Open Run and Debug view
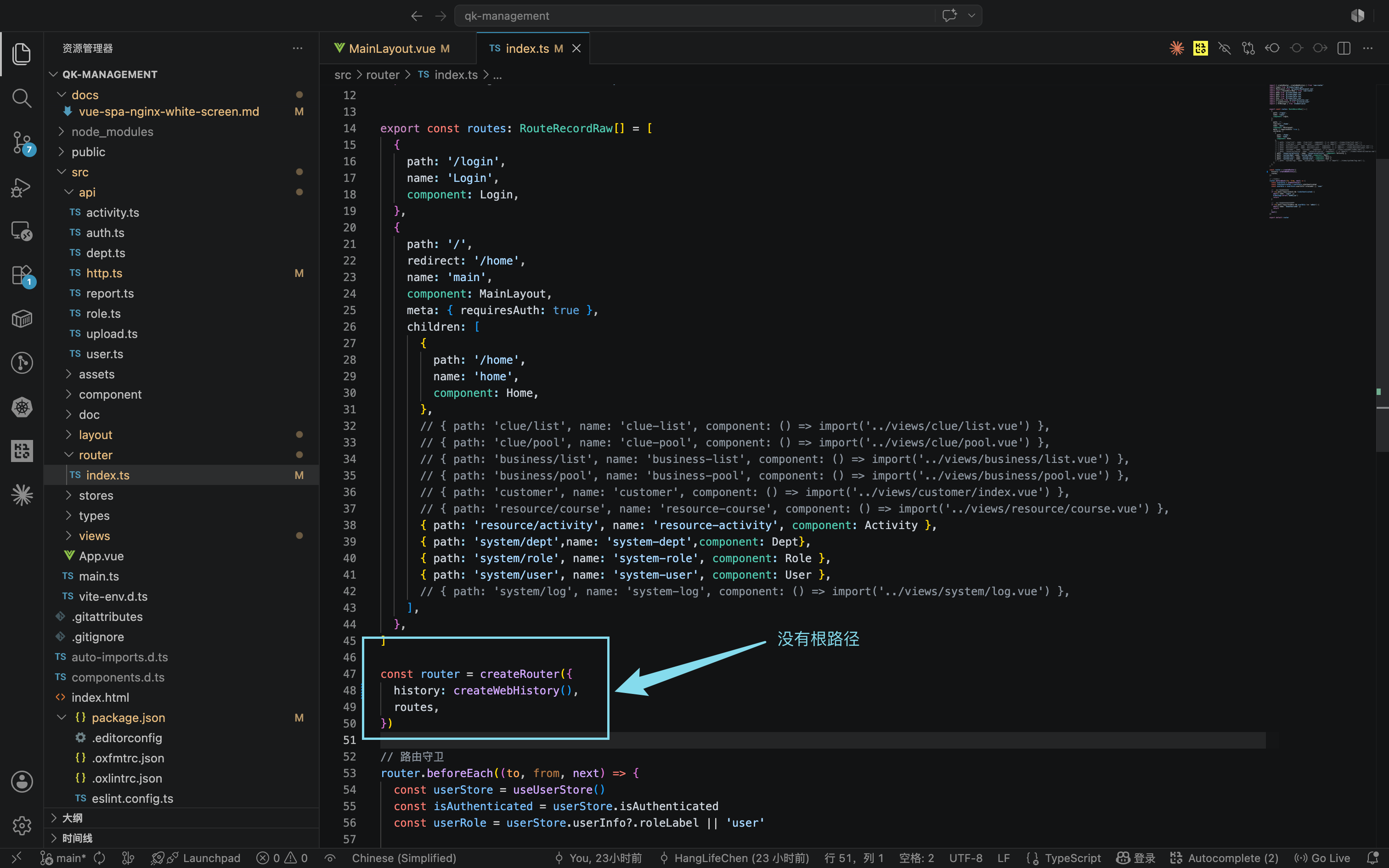 (22, 186)
